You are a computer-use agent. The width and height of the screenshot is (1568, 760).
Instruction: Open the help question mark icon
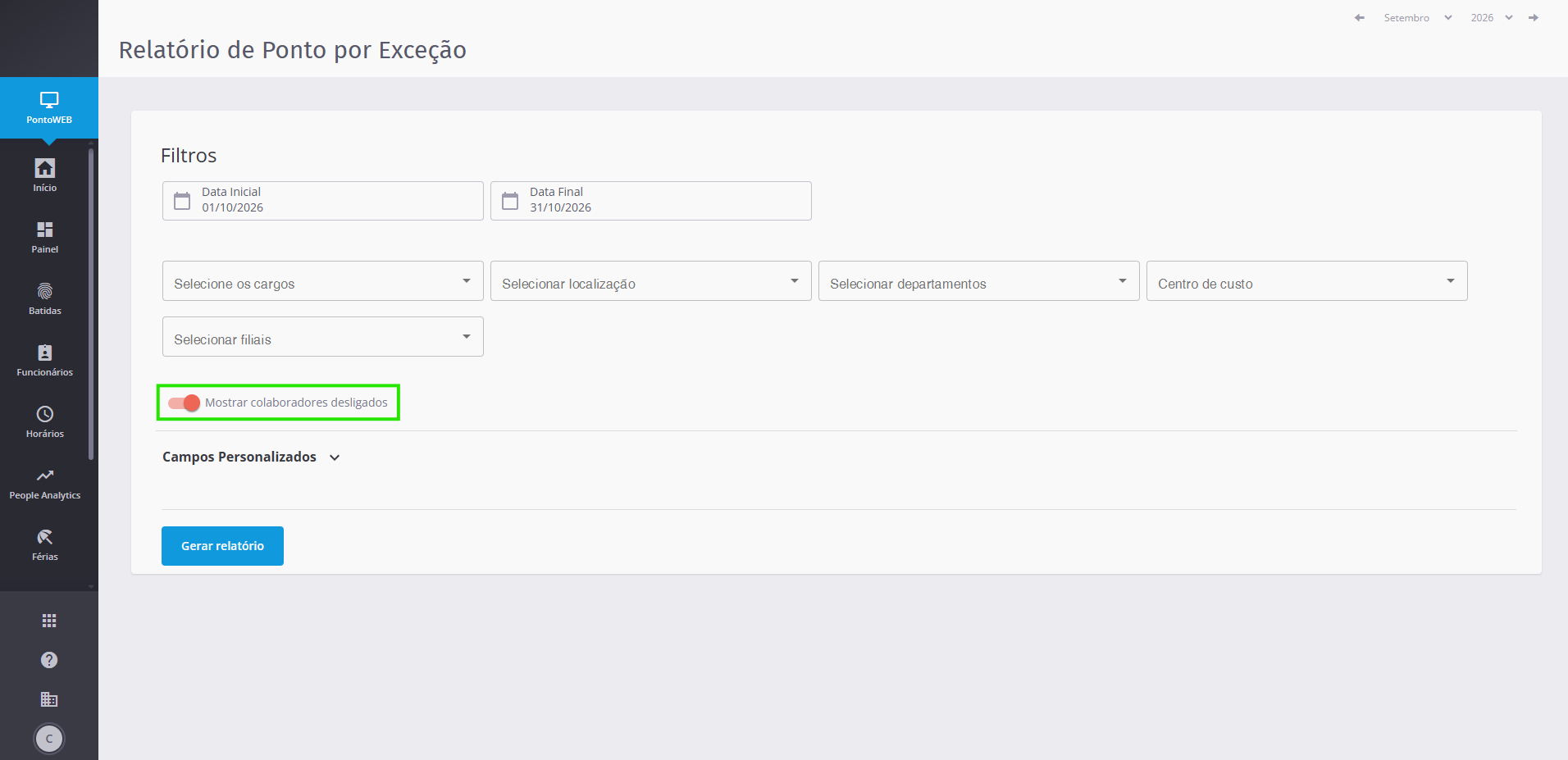49,660
